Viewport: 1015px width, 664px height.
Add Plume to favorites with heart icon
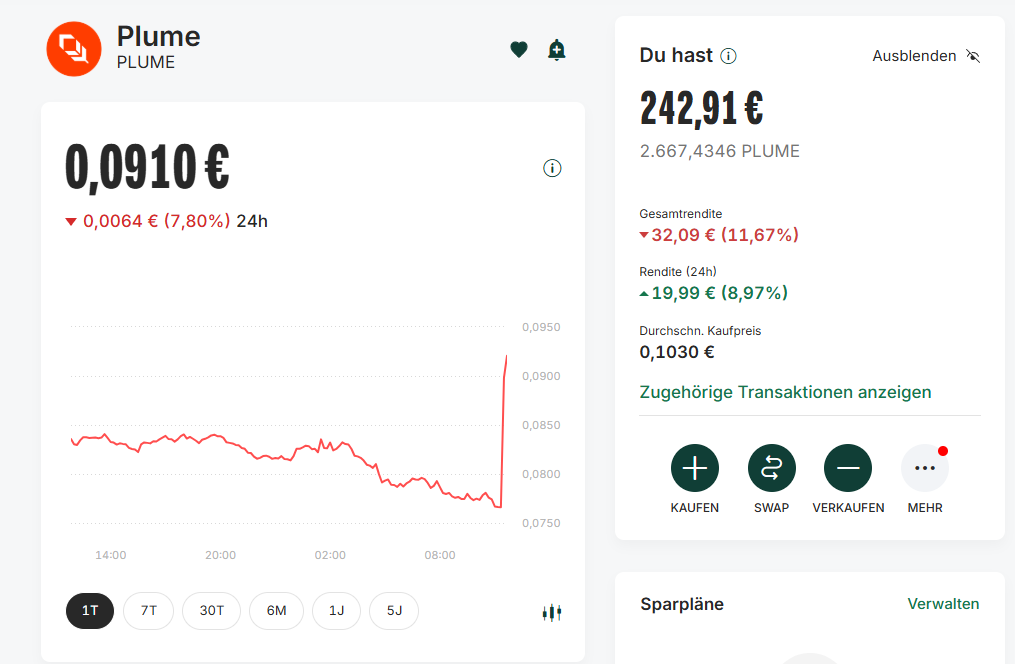click(518, 49)
